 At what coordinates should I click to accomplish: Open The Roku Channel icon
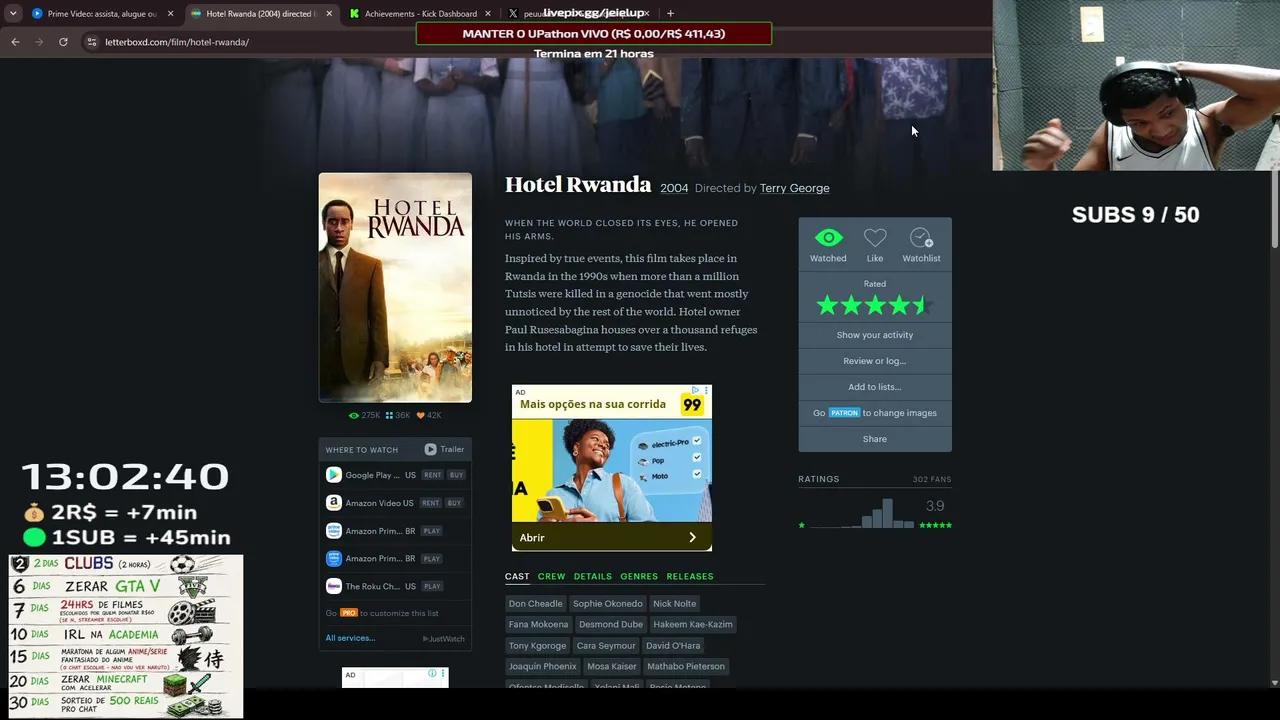334,586
